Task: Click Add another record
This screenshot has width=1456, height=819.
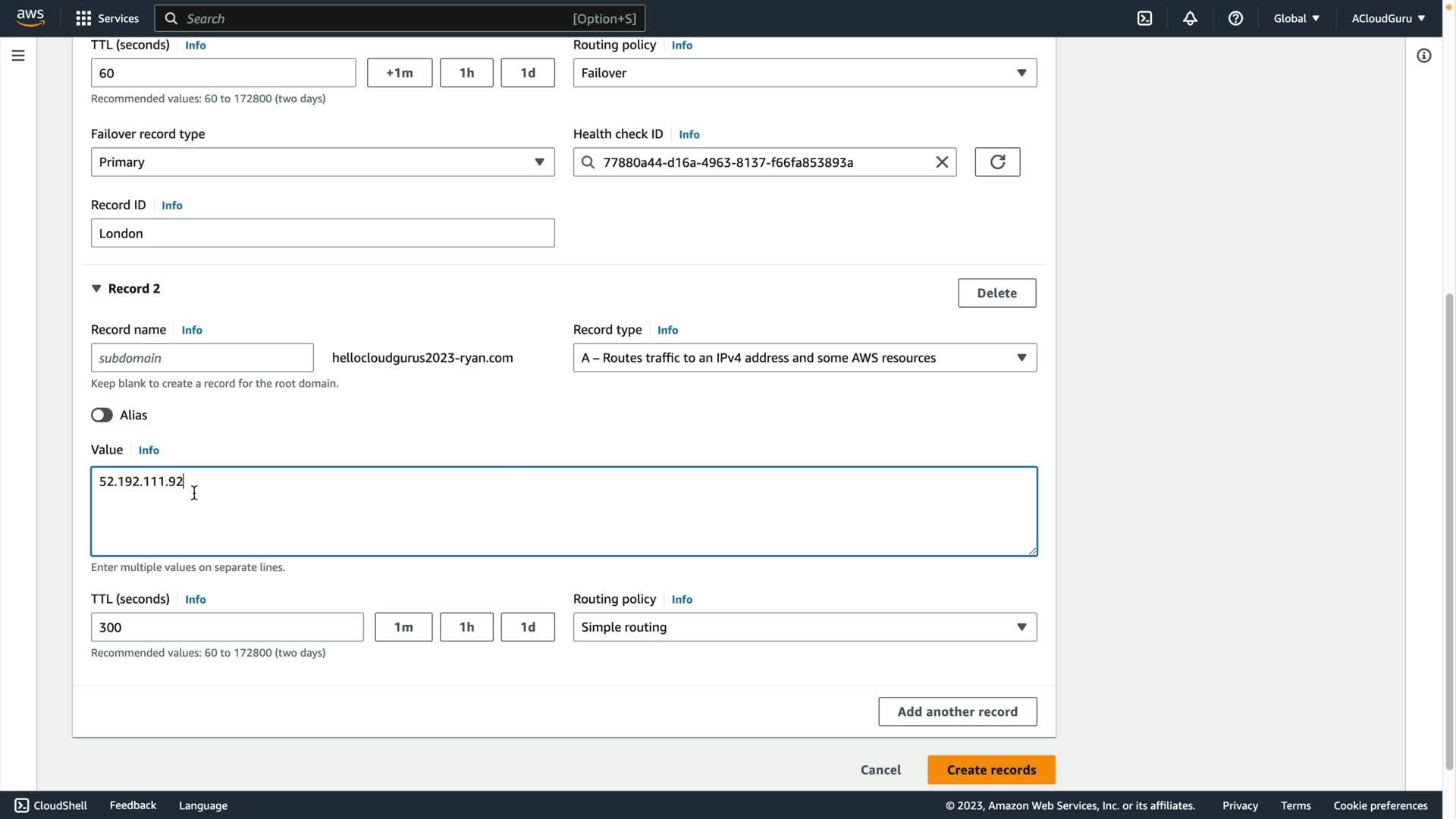Action: (957, 711)
